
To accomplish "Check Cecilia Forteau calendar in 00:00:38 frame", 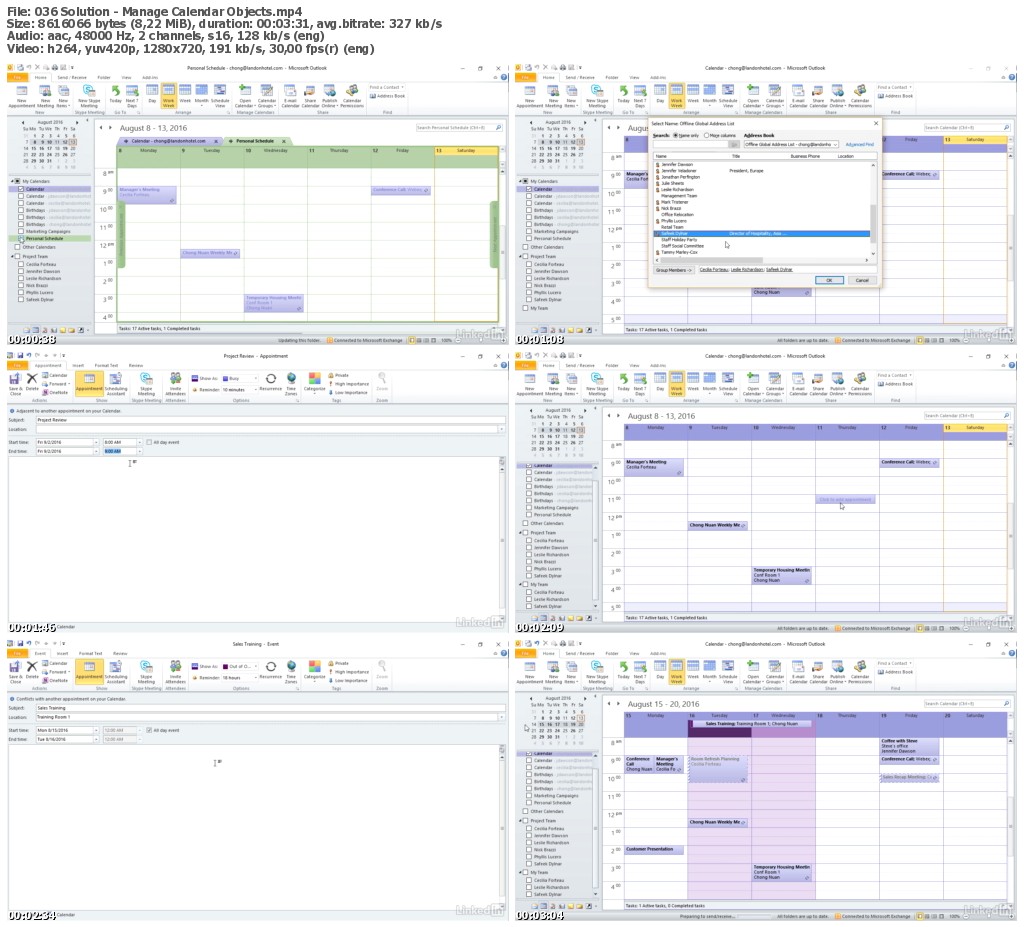I will tap(22, 264).
